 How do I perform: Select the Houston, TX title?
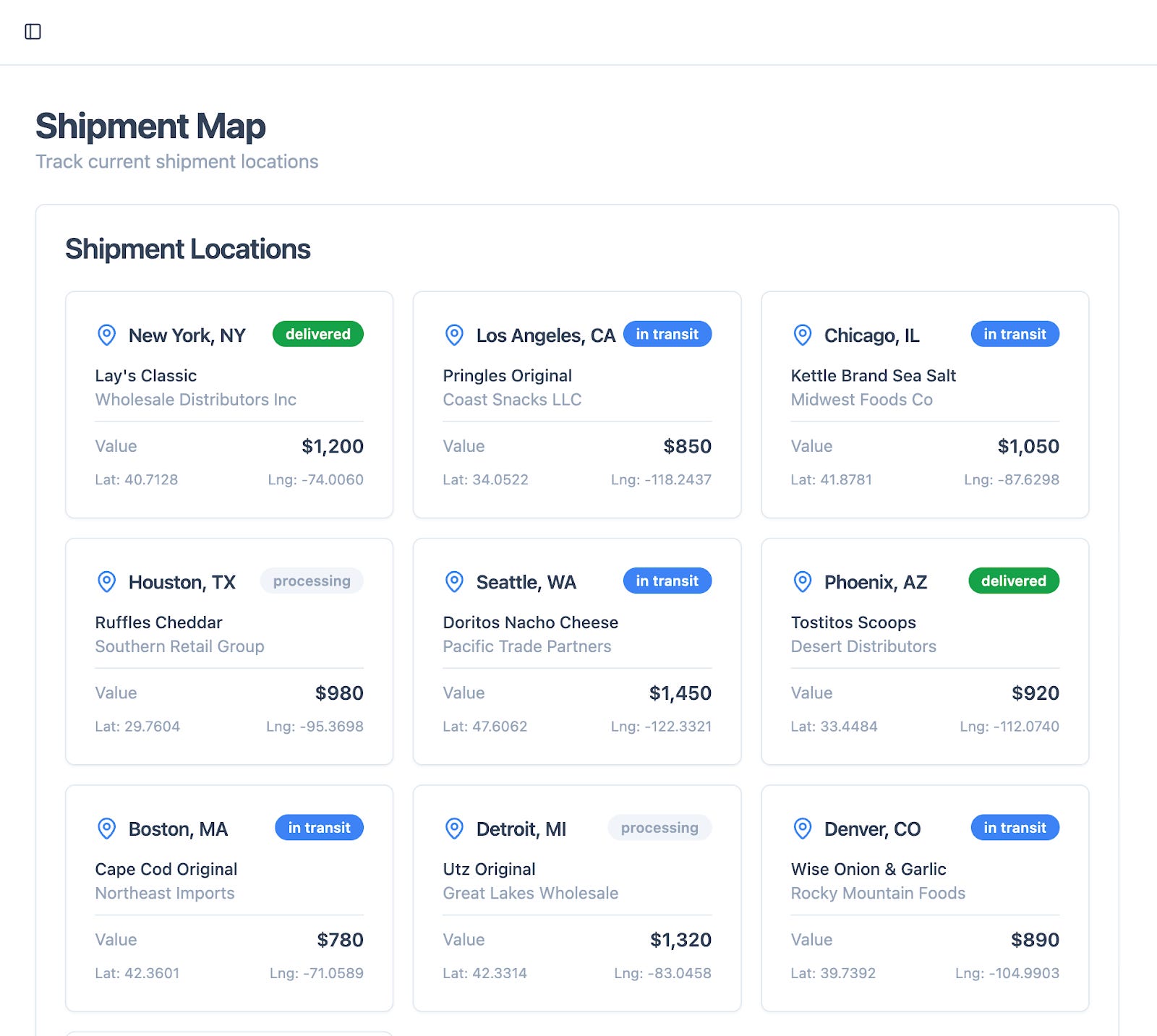(x=182, y=583)
